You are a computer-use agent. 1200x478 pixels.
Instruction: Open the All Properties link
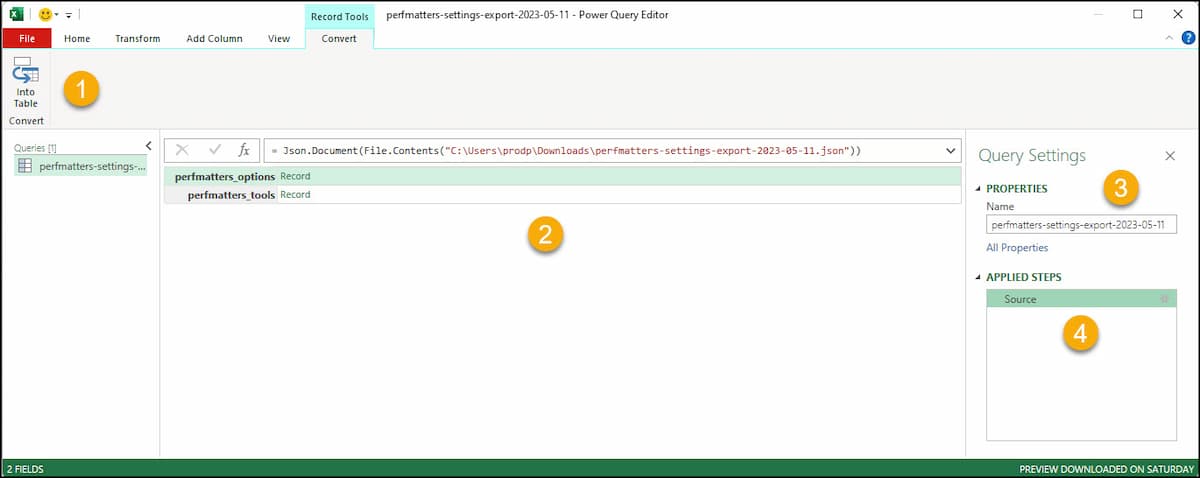tap(1017, 247)
